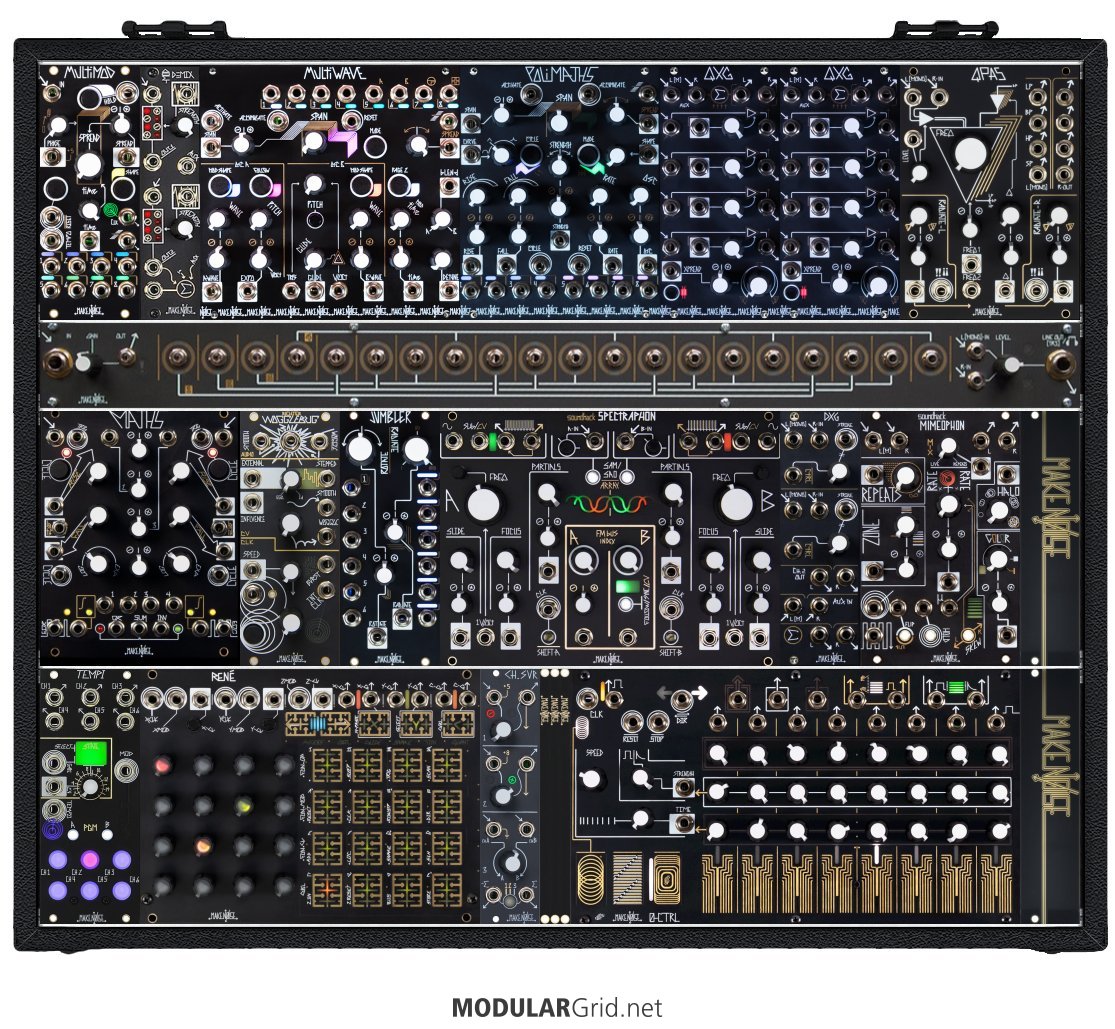Click the Spectraphon side A Slide knob

460,562
